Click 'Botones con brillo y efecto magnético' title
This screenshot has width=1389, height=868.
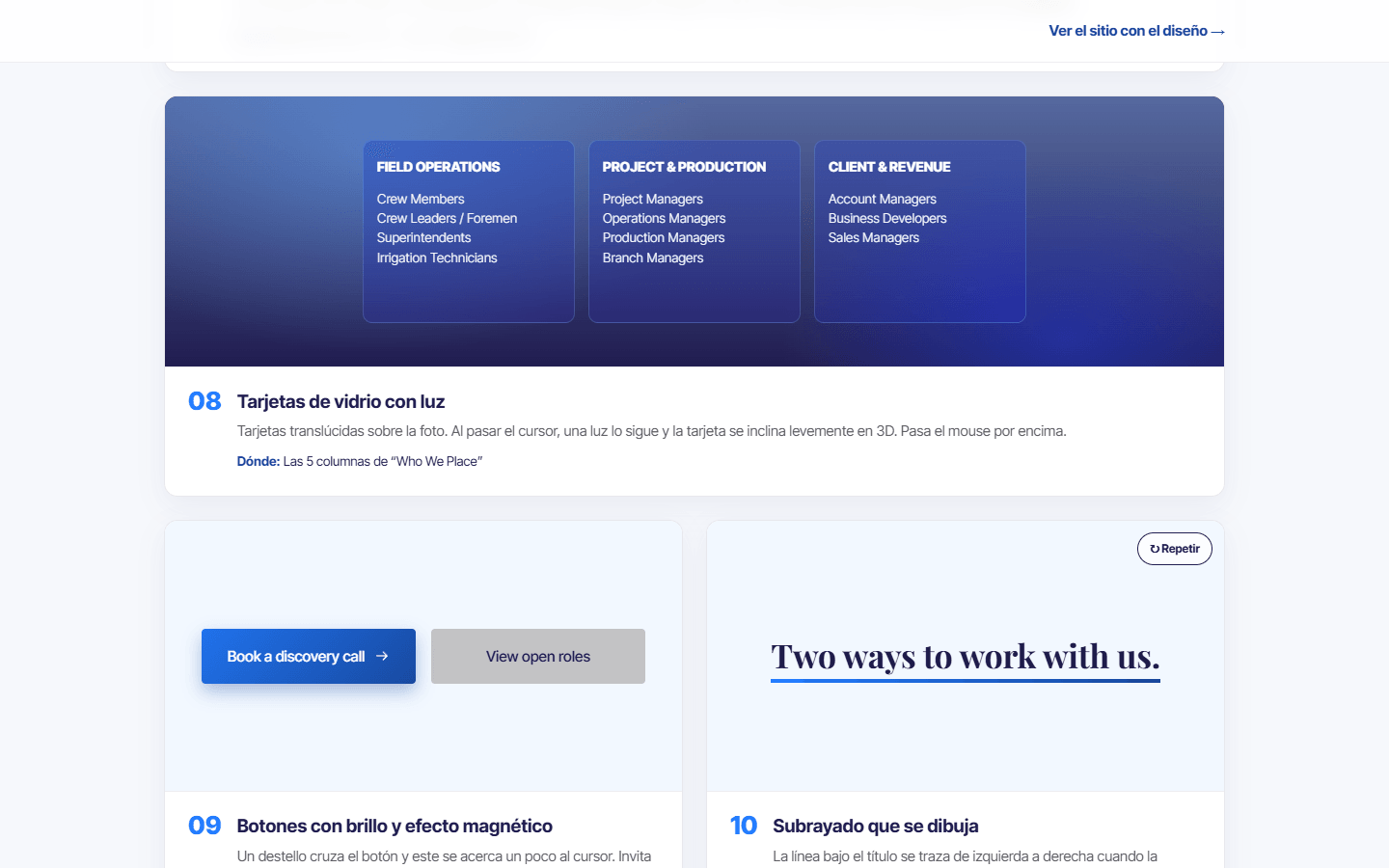pos(395,827)
